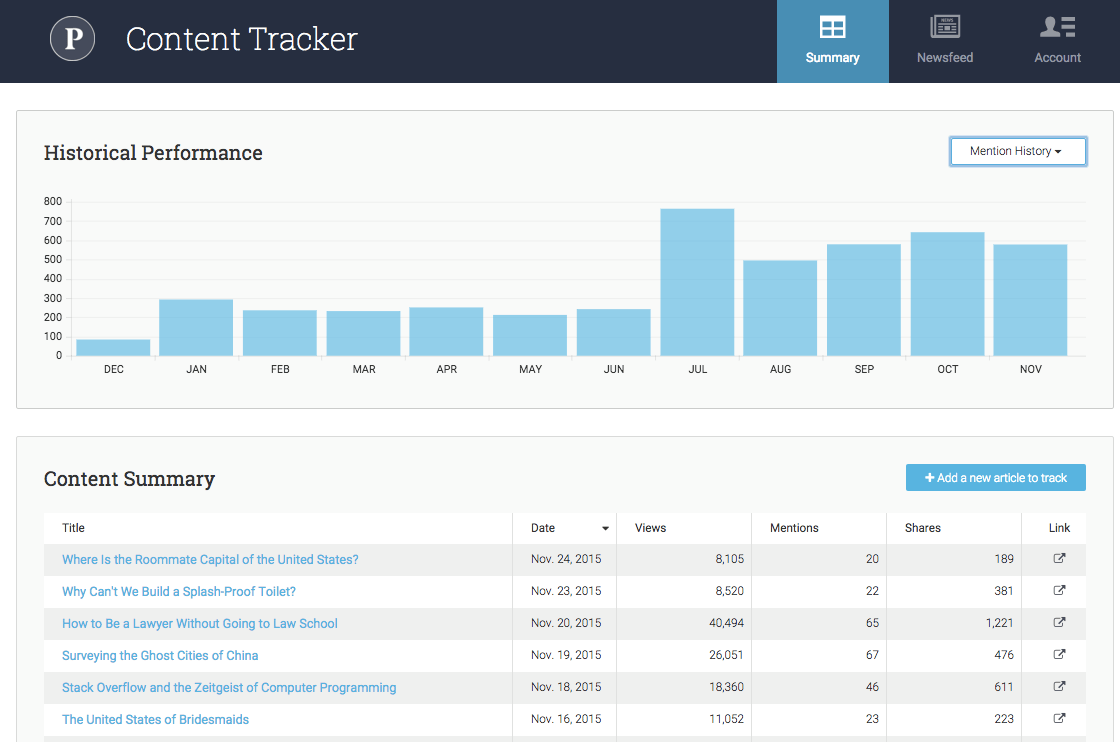The width and height of the screenshot is (1120, 742).
Task: Click the Shares column header
Action: 923,528
